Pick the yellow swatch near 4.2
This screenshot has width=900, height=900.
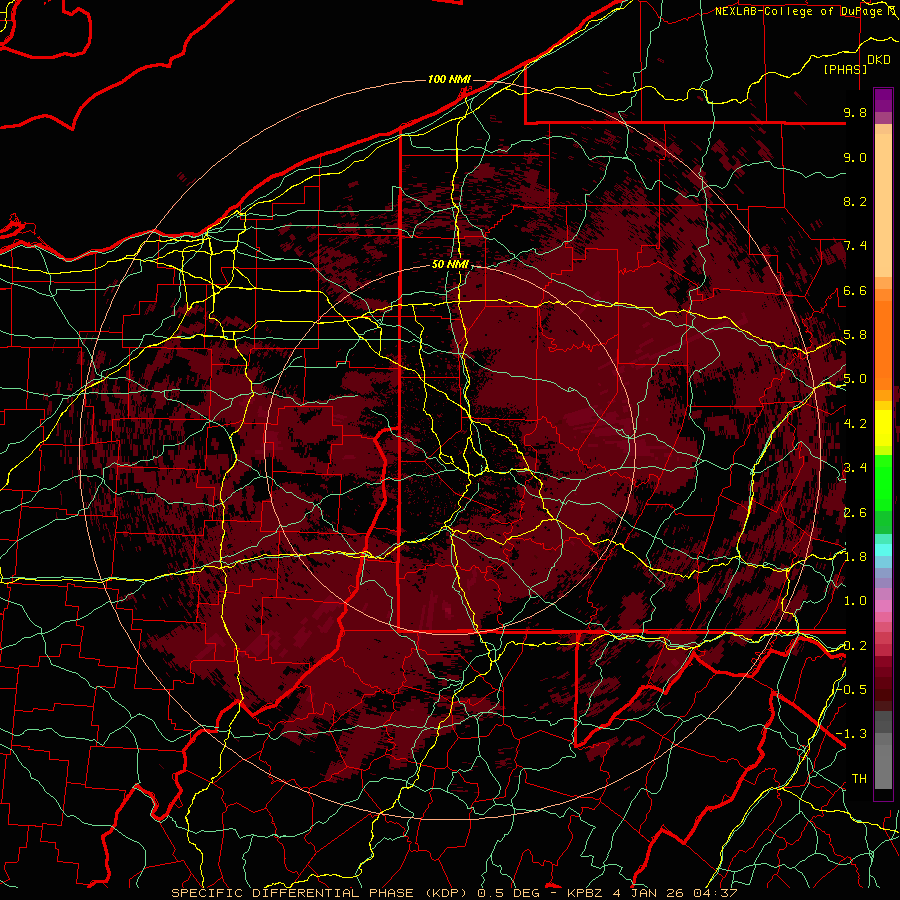pos(883,428)
